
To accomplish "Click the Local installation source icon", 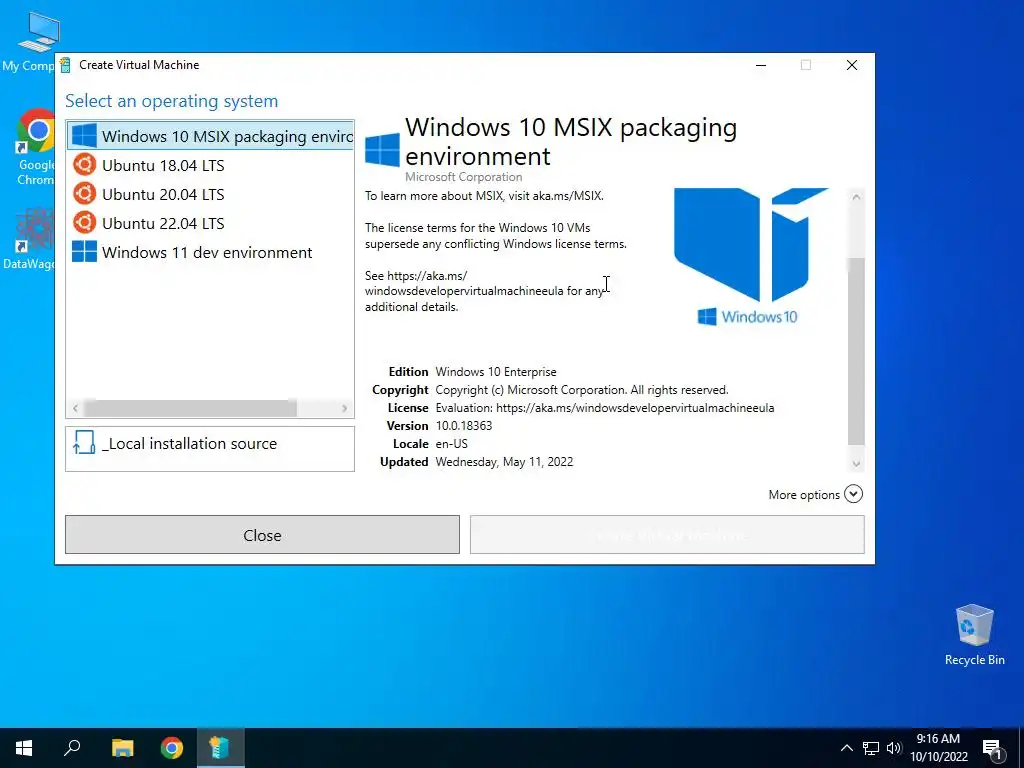I will (x=84, y=442).
